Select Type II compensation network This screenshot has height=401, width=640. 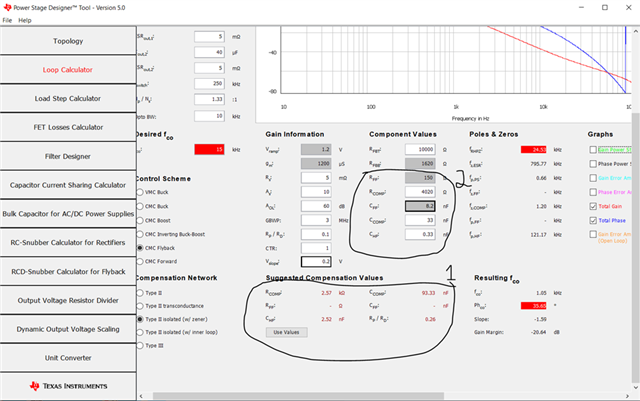pos(140,293)
